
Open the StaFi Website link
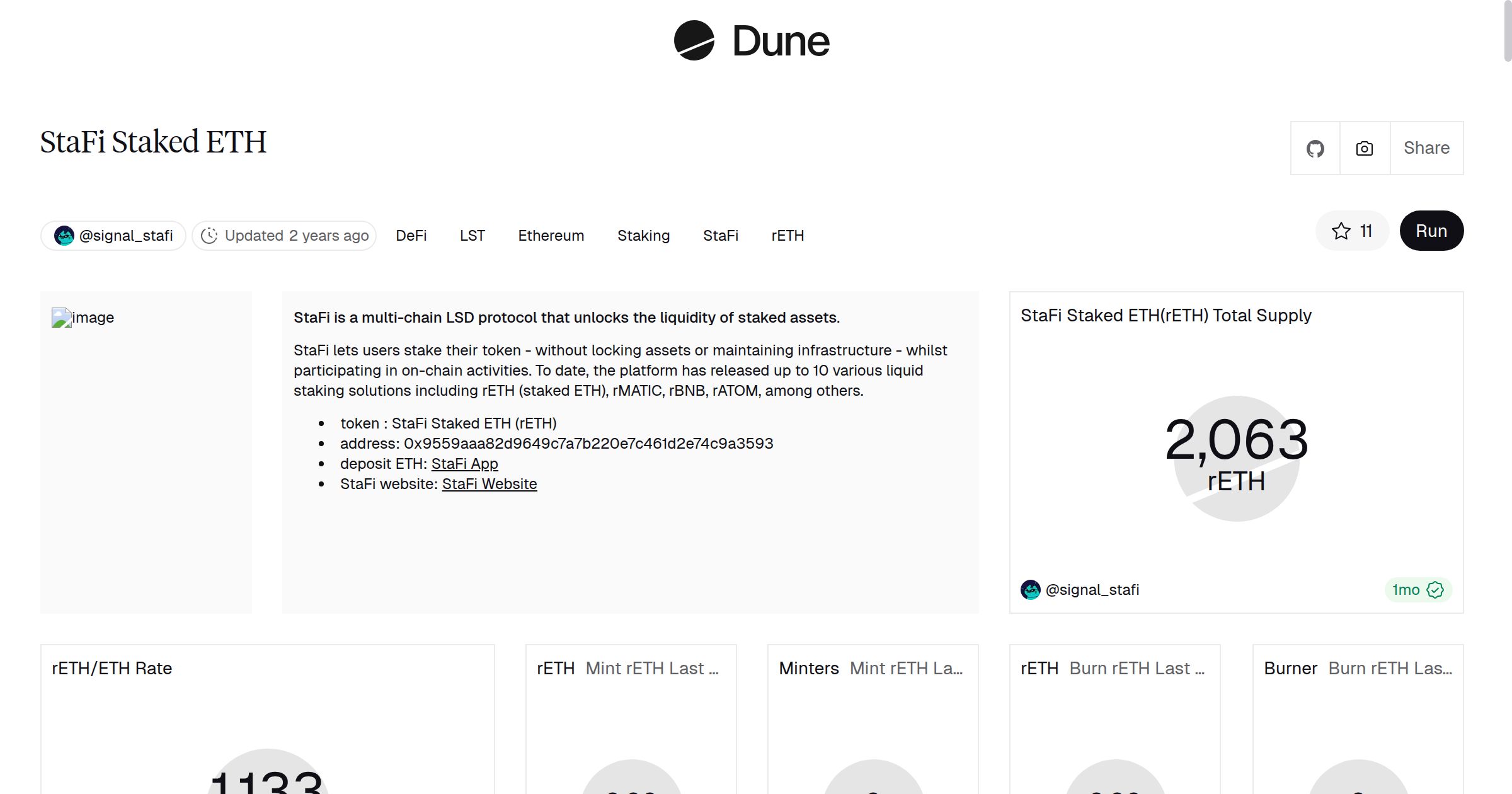click(489, 484)
